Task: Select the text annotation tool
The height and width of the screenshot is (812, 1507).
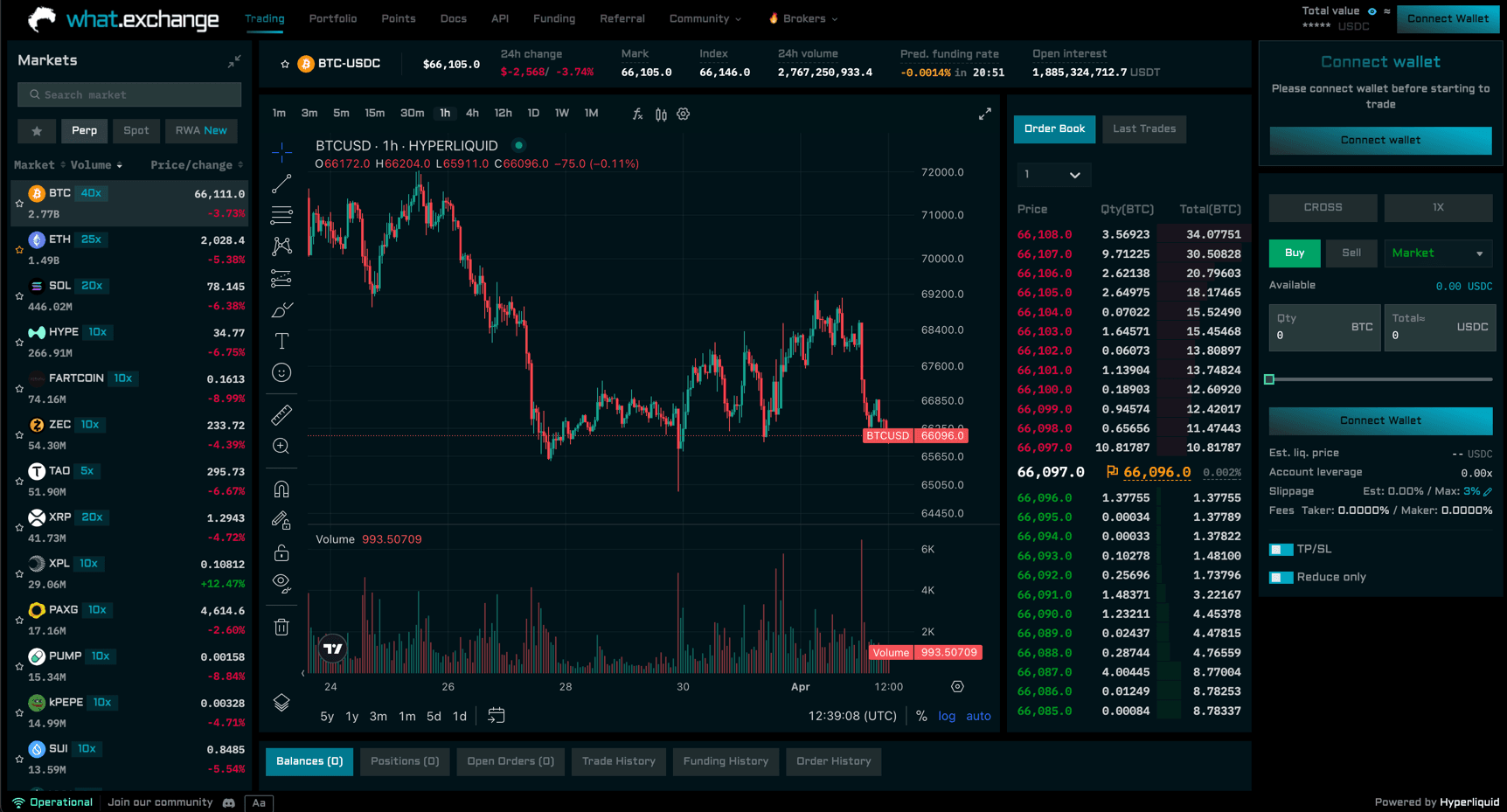Action: pyautogui.click(x=281, y=341)
